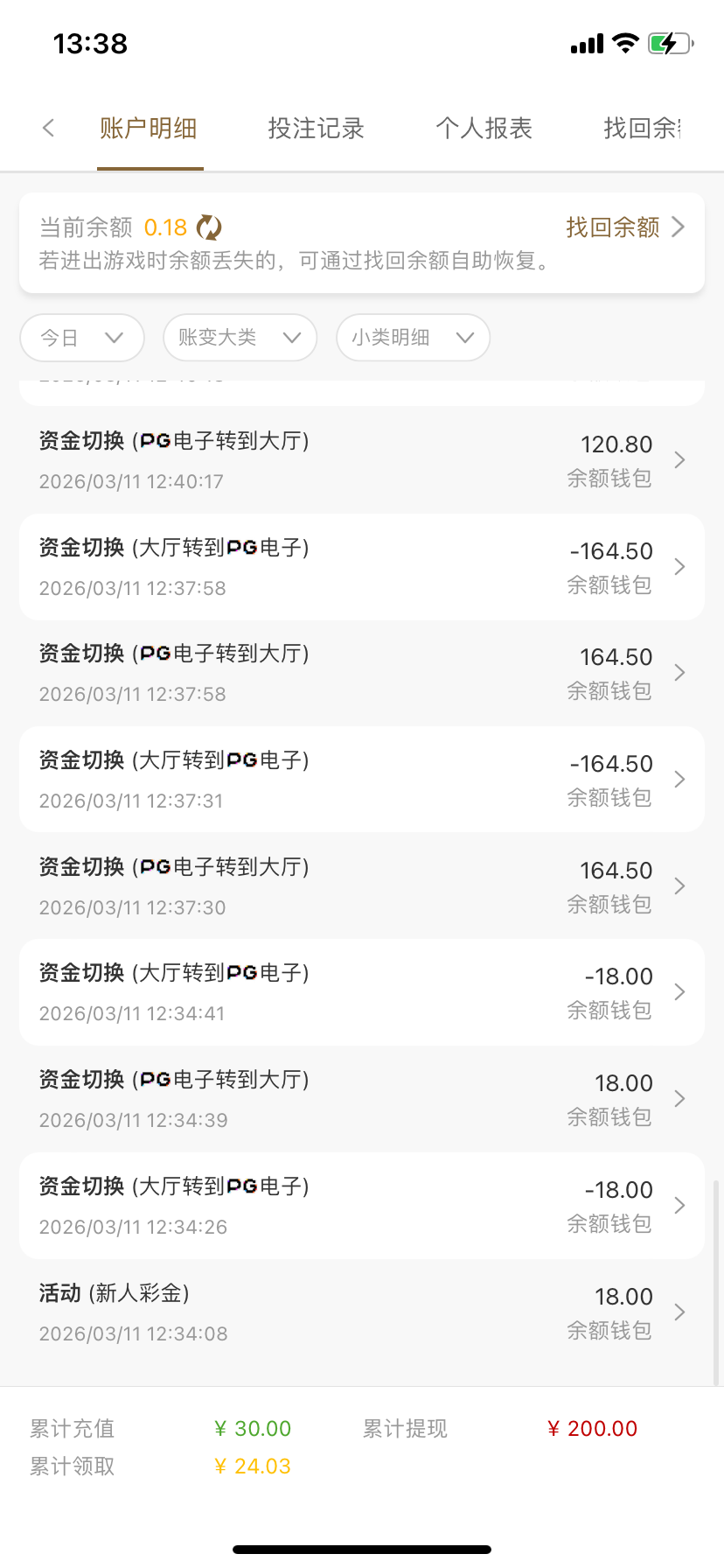Image resolution: width=724 pixels, height=1568 pixels.
Task: Open 120.80 PG电子转到大厅 entry chevron
Action: (x=679, y=460)
